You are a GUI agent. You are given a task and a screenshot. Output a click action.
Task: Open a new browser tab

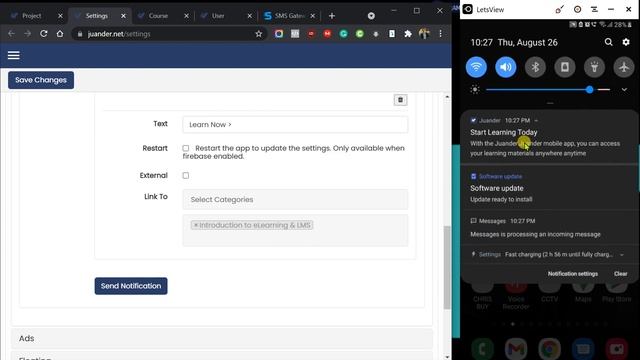point(332,16)
